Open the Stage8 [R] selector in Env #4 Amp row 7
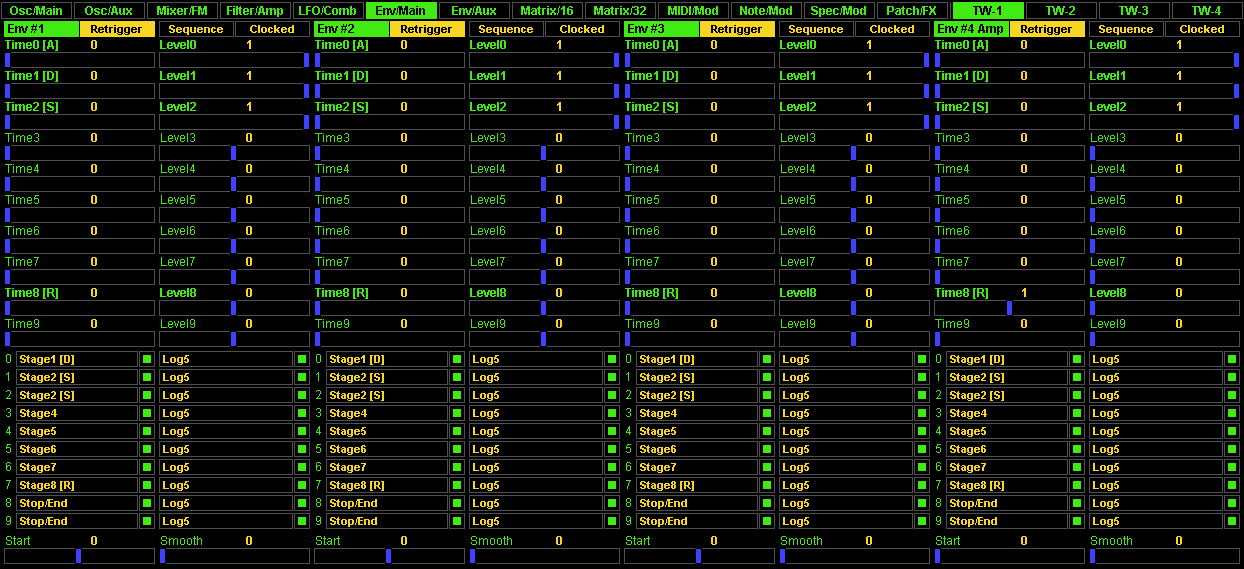Screen dimensions: 1244x569 coord(1006,485)
